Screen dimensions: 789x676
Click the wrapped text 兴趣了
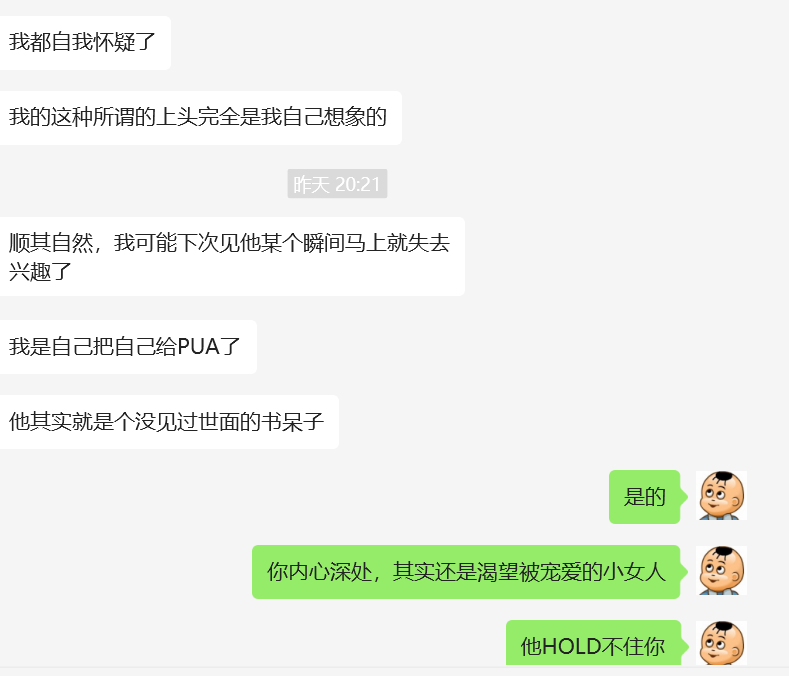[x=40, y=272]
